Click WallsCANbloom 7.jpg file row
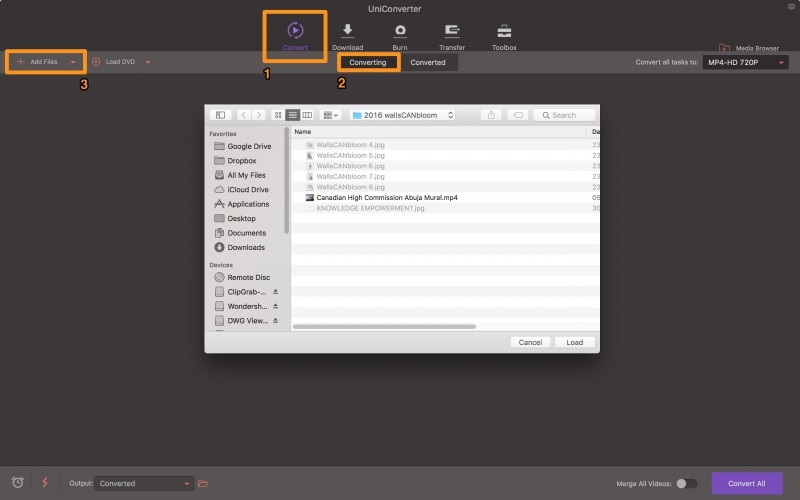800x500 pixels. click(x=445, y=177)
